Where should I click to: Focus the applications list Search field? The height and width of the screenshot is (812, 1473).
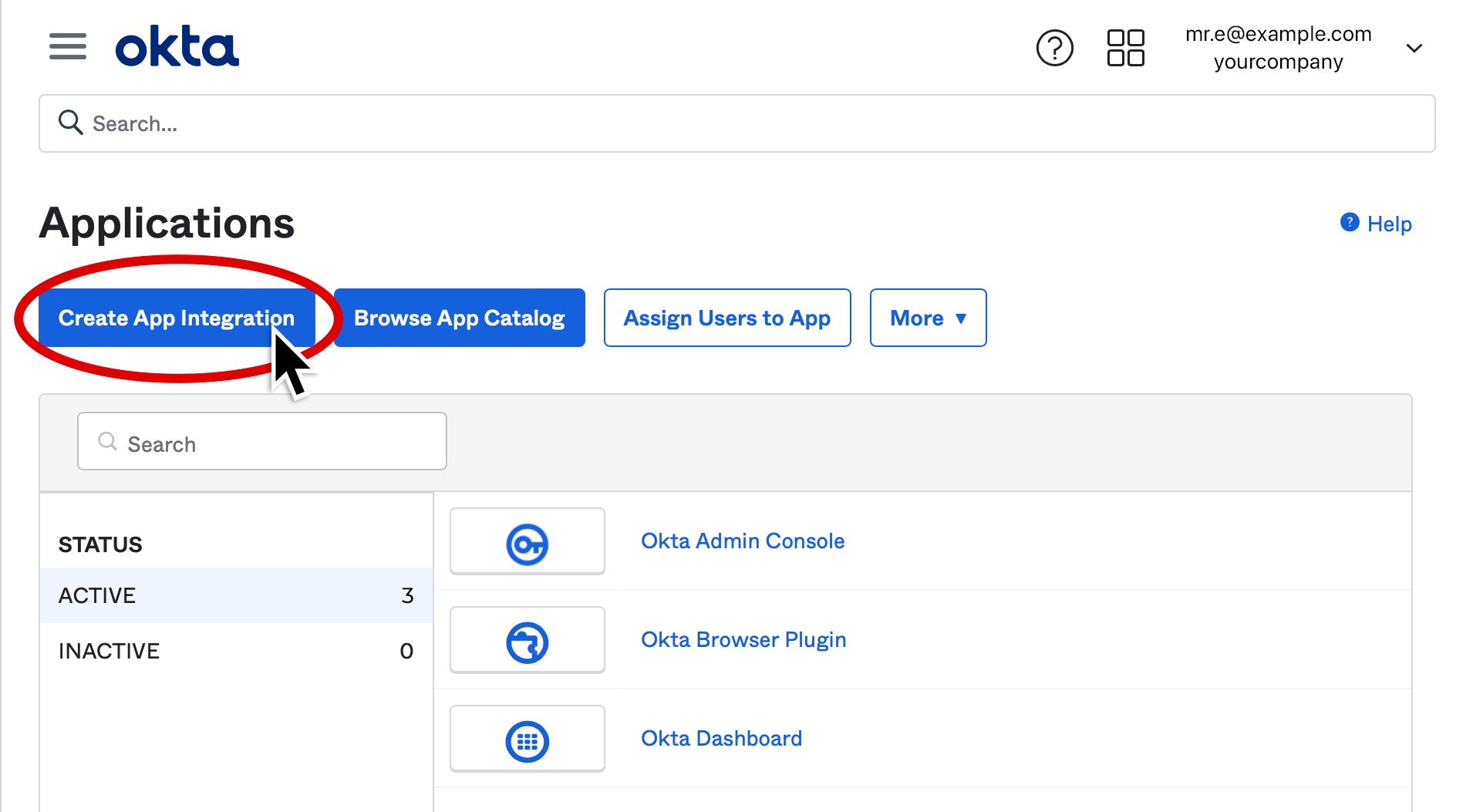click(x=262, y=441)
